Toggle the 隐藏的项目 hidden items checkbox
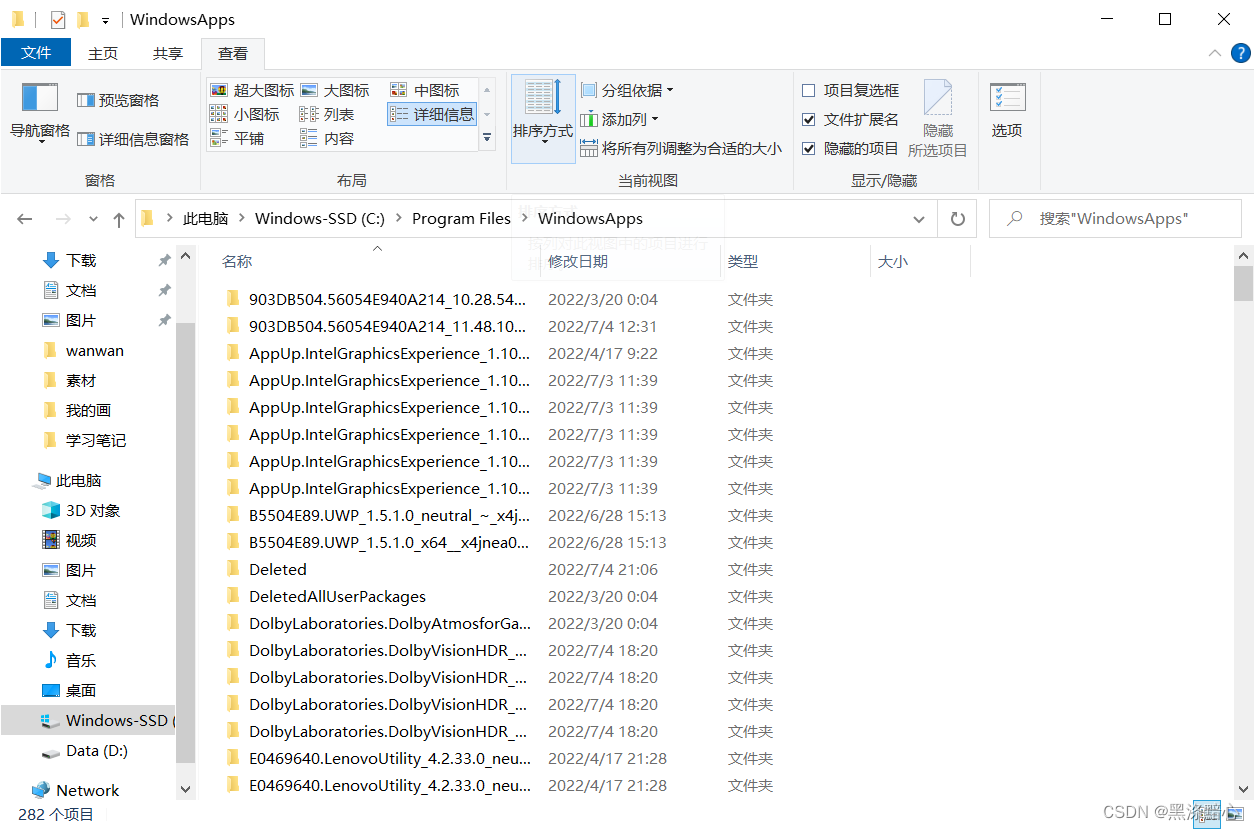 [x=850, y=148]
